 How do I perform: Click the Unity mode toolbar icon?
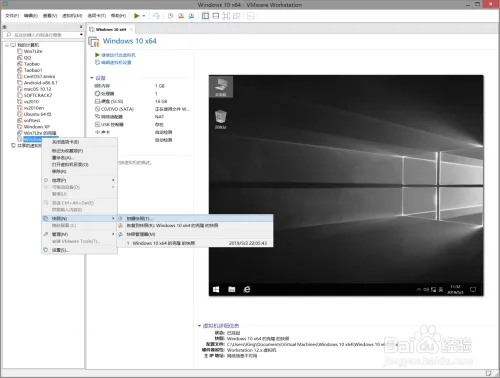237,16
